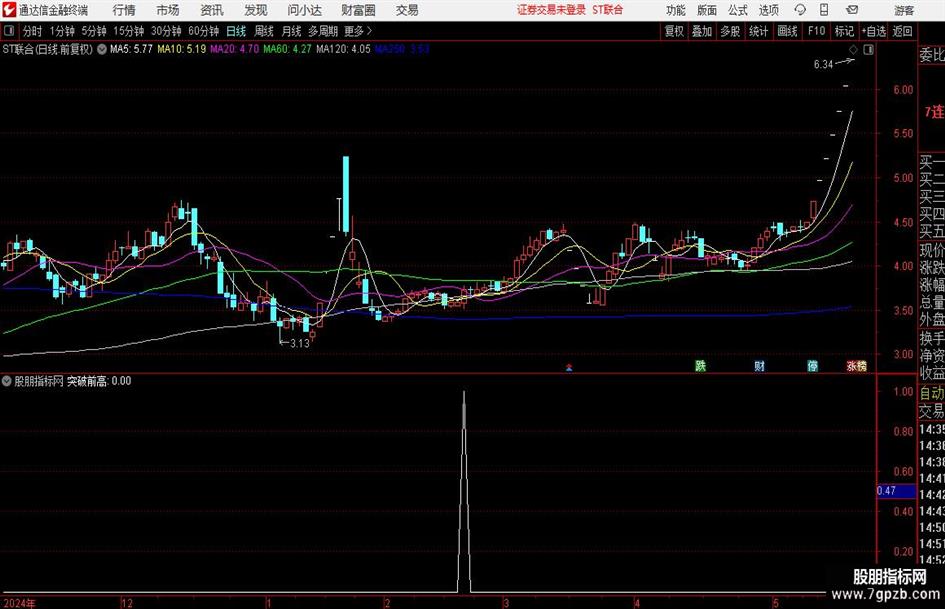Click the 财 event marker
This screenshot has width=945, height=609.
click(x=759, y=365)
